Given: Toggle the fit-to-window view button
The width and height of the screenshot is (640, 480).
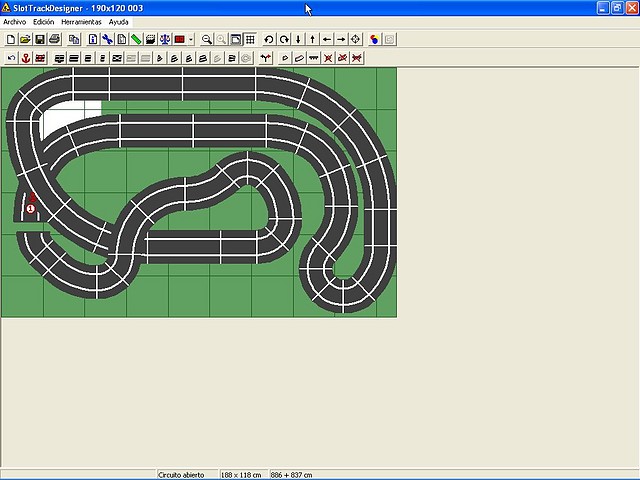Looking at the screenshot, I should click(x=236, y=39).
